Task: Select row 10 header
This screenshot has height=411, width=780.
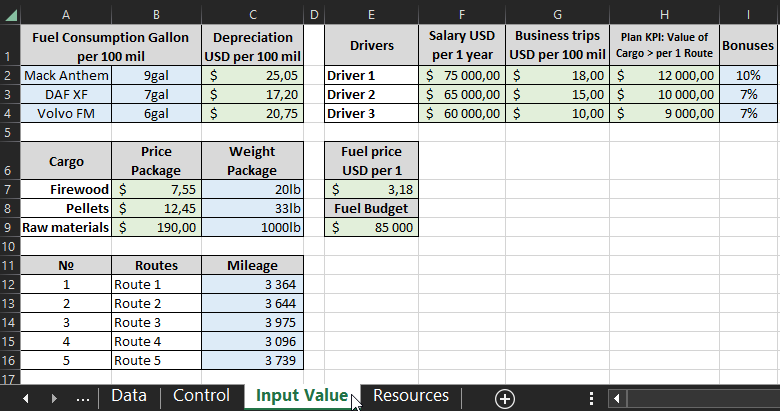Action: click(10, 247)
